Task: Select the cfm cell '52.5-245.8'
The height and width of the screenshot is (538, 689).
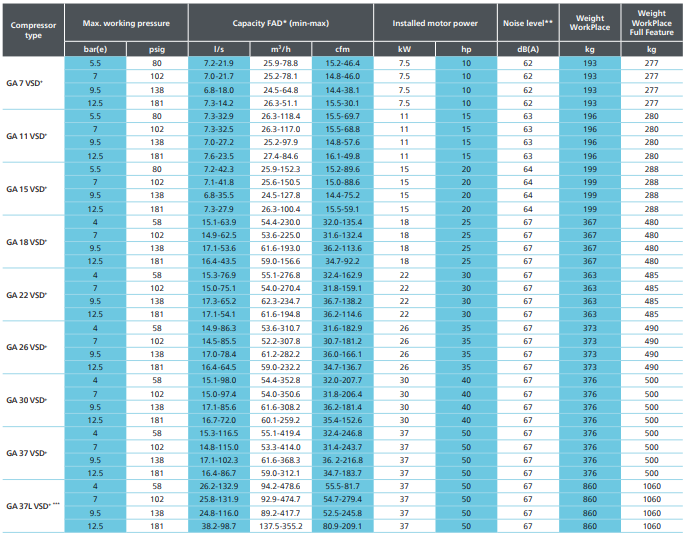Action: (x=342, y=513)
